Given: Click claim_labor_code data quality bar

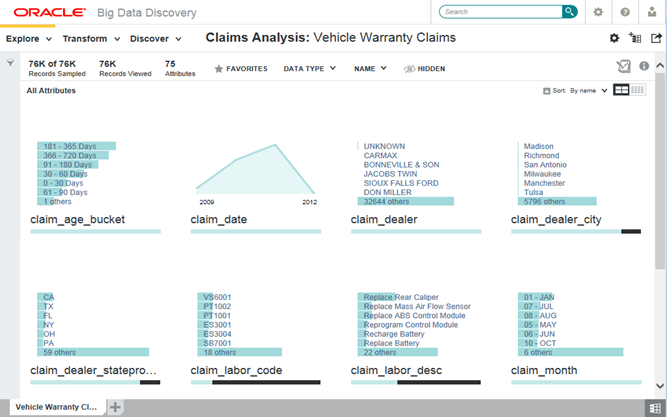Looking at the screenshot, I should (256, 382).
